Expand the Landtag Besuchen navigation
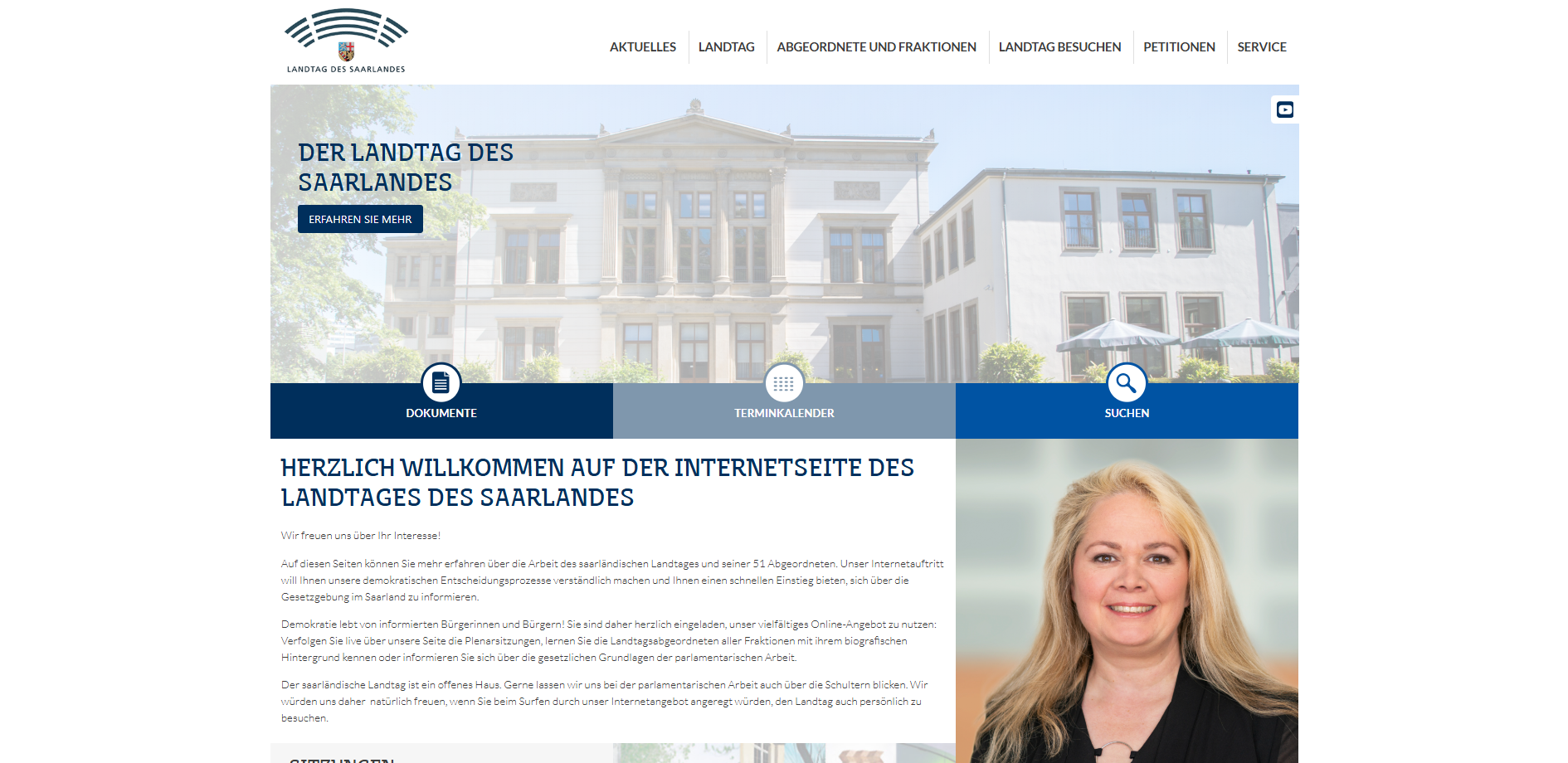 point(1059,47)
